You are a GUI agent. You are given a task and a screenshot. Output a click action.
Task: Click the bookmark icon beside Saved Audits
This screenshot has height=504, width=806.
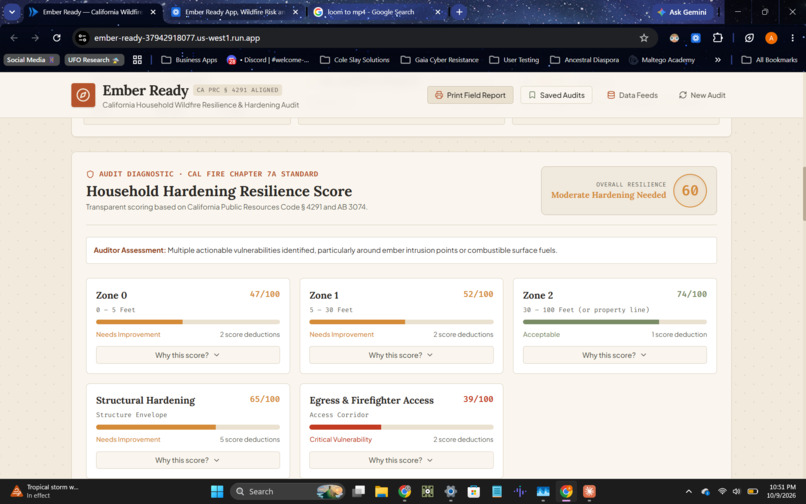[x=532, y=95]
